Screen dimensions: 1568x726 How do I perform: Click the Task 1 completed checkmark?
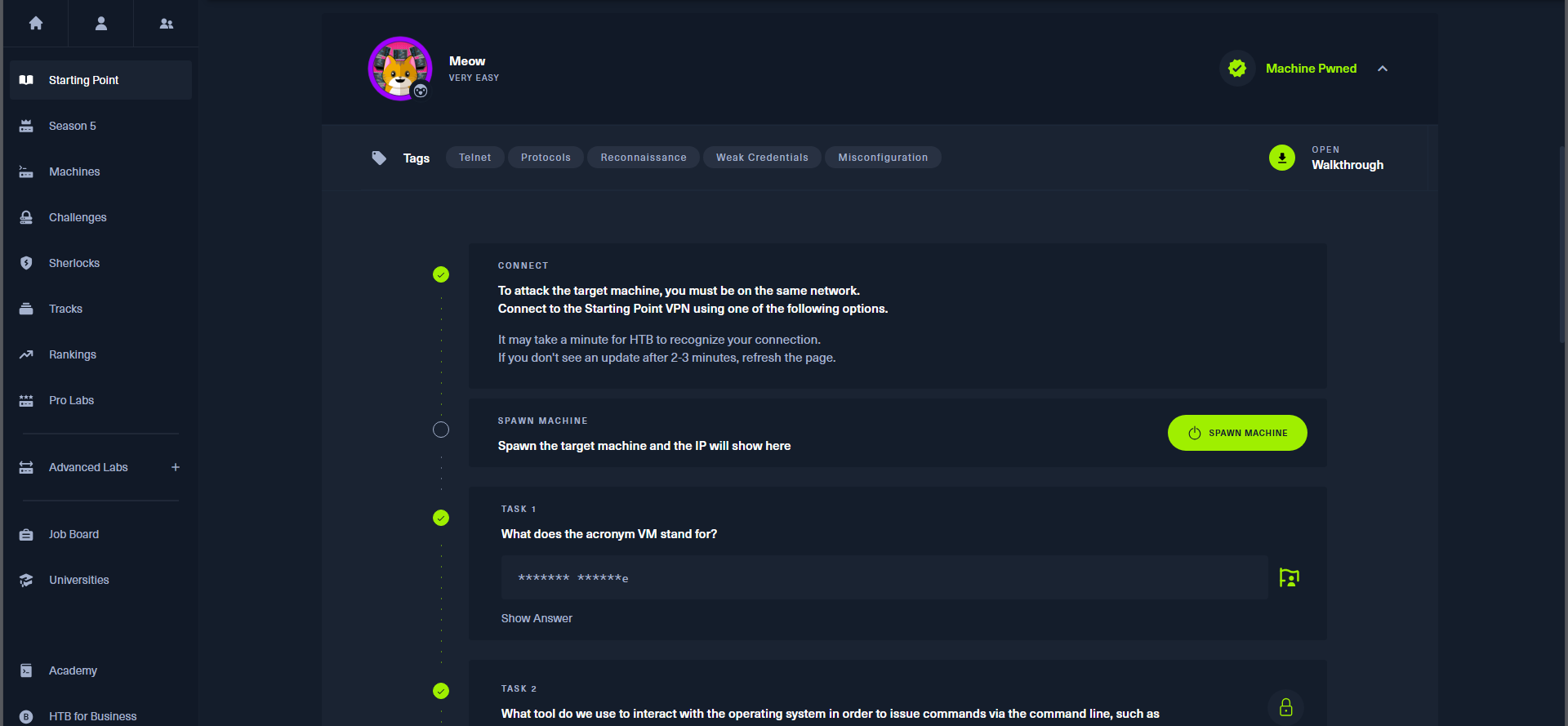pyautogui.click(x=441, y=518)
